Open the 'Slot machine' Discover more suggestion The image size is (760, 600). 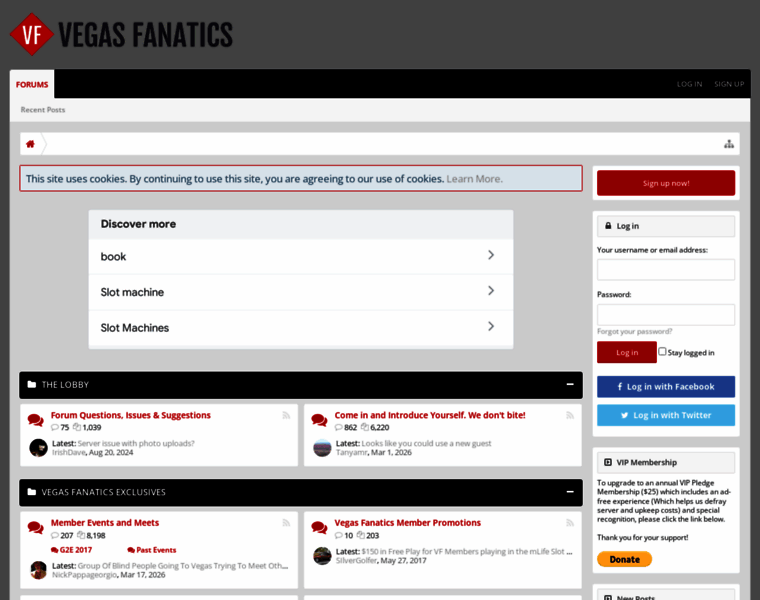301,292
